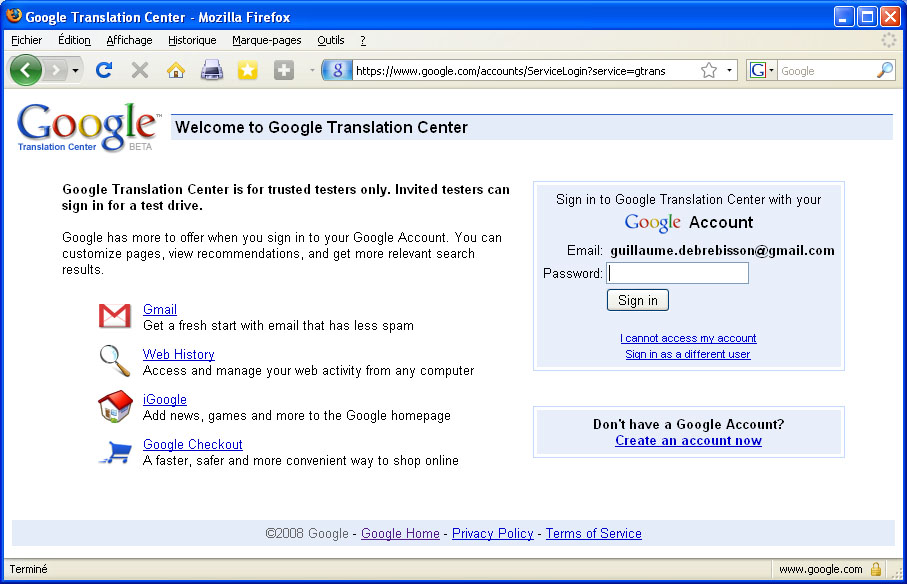Click the Google Translation Center logo
The width and height of the screenshot is (907, 584).
[x=89, y=127]
